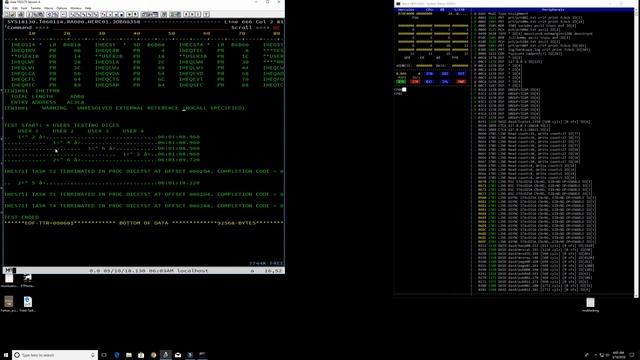Click the taskbar search box
This screenshot has height=360, width=640.
55,355
